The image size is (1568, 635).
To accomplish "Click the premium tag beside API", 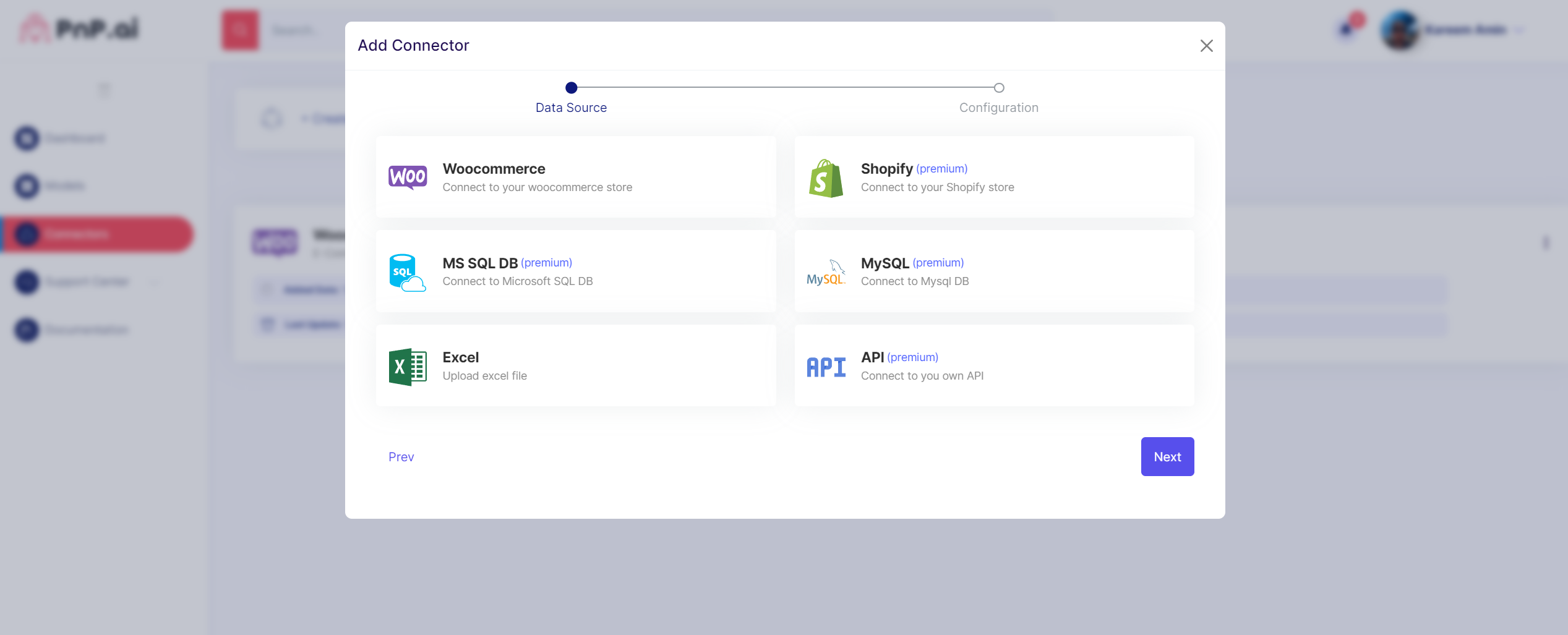I will tap(913, 357).
